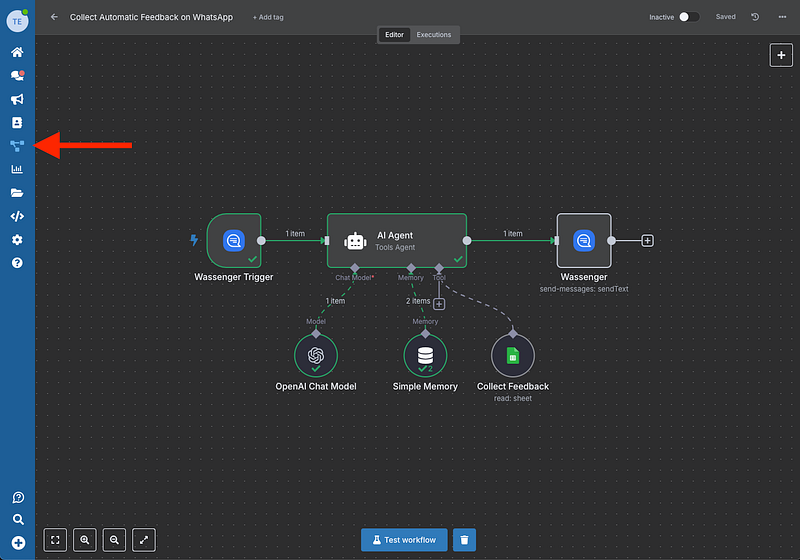Open the Analytics bar chart icon
Viewport: 800px width, 560px height.
tap(17, 170)
